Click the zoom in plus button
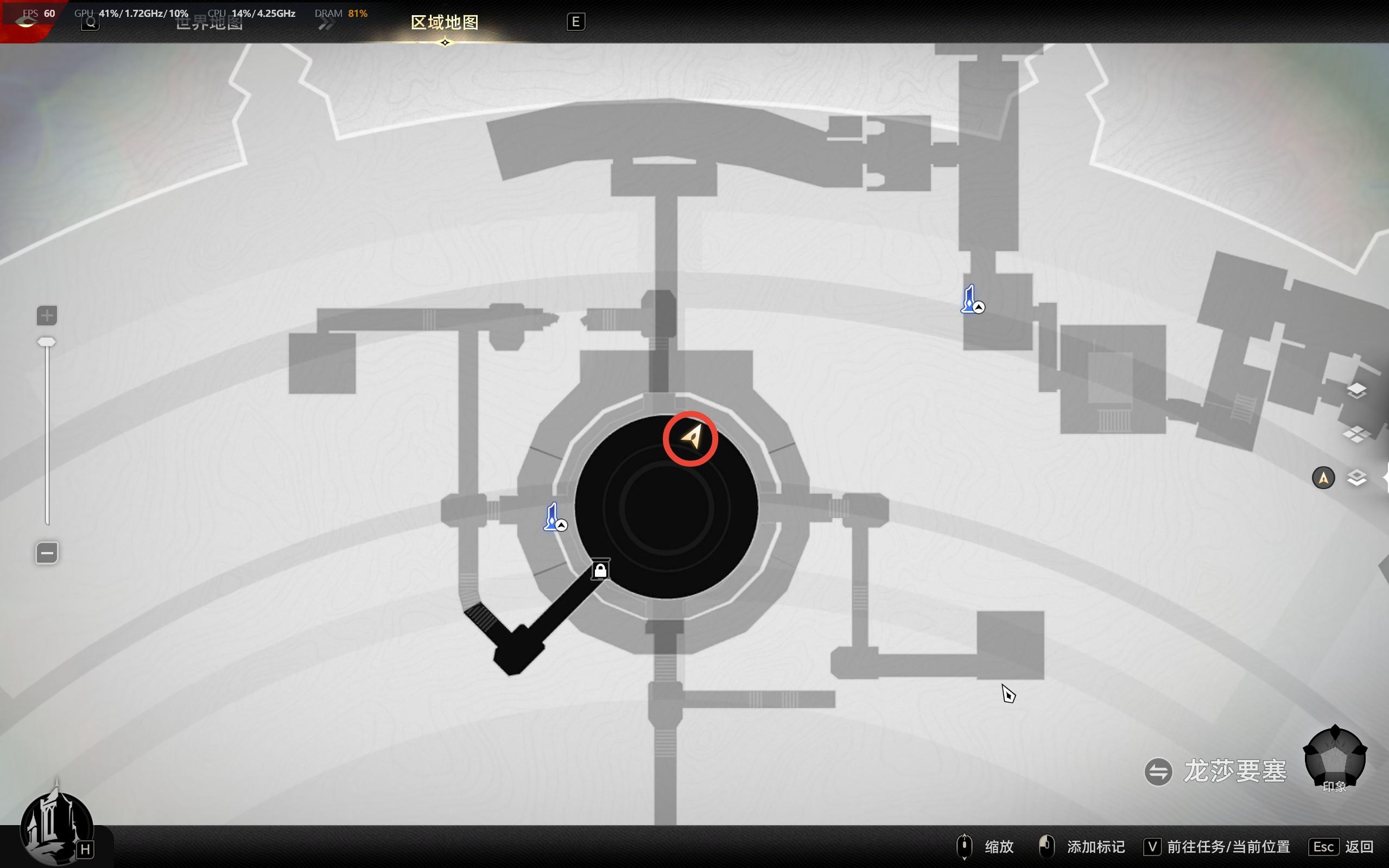The image size is (1389, 868). pos(47,315)
